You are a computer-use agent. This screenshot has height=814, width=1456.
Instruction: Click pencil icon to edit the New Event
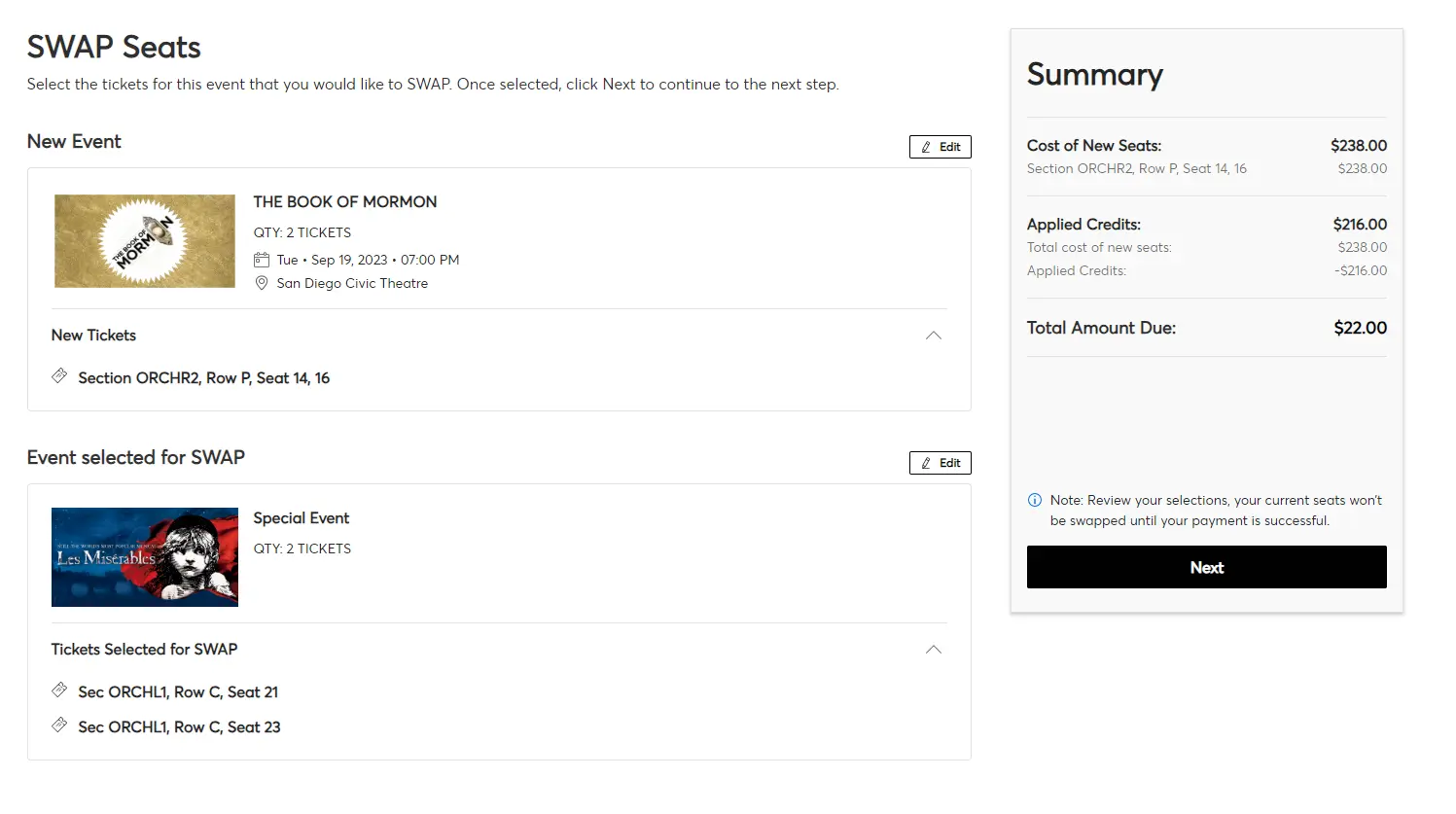[x=926, y=147]
